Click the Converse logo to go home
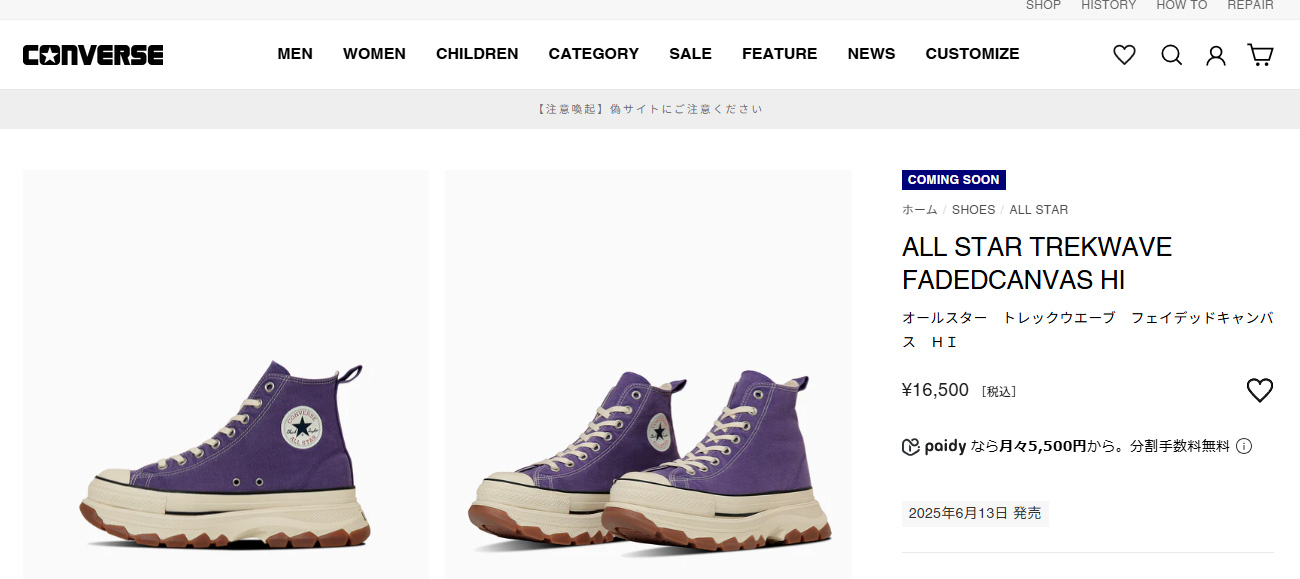Image resolution: width=1300 pixels, height=579 pixels. [x=92, y=54]
